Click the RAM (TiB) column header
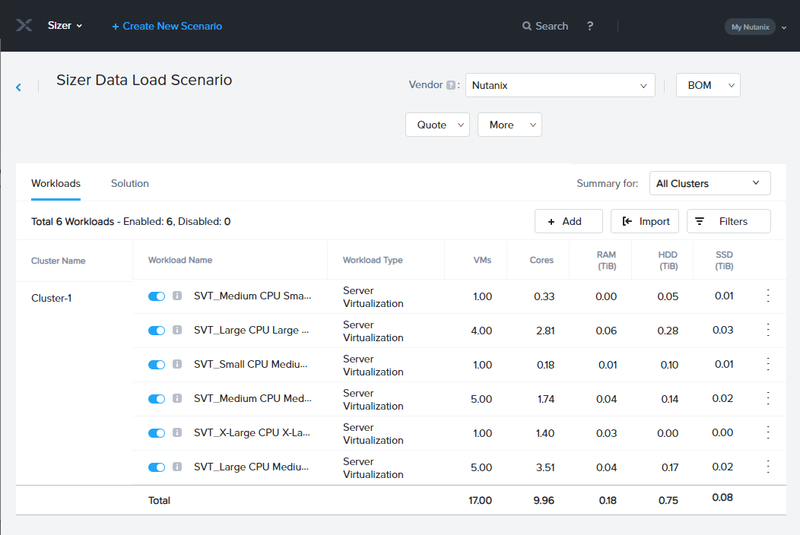The image size is (800, 535). (x=606, y=260)
